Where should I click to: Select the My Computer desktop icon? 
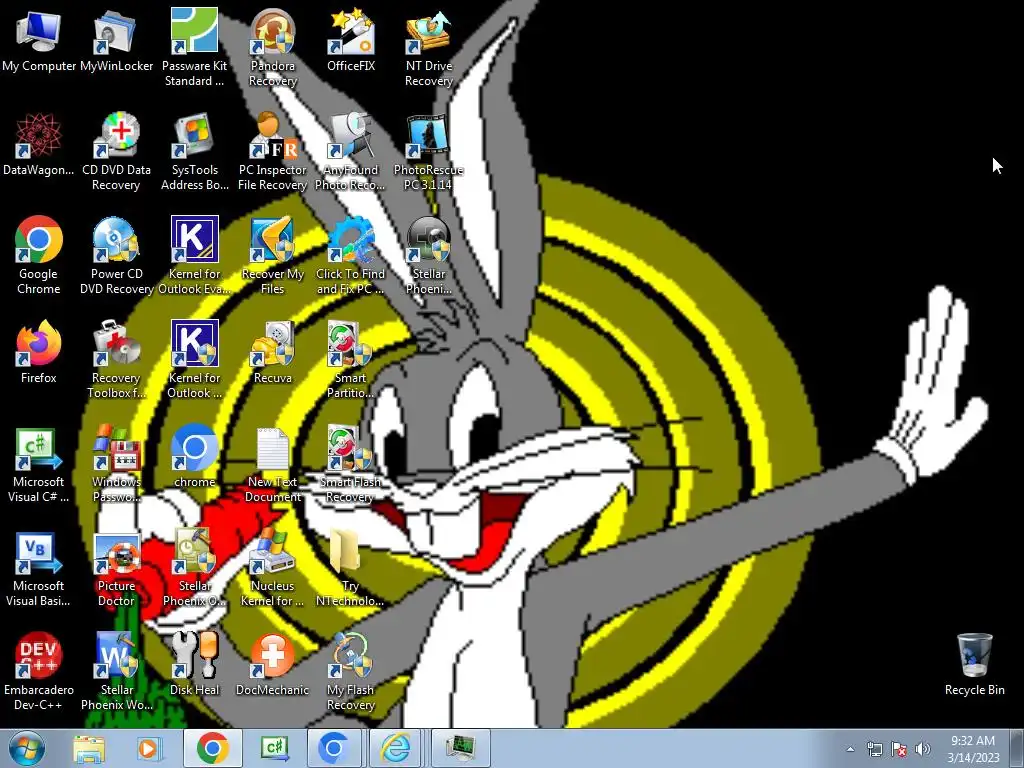click(x=39, y=42)
